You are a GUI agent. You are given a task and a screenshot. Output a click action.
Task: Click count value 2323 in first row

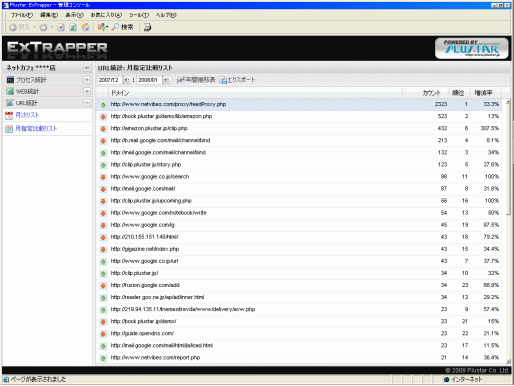click(x=441, y=104)
